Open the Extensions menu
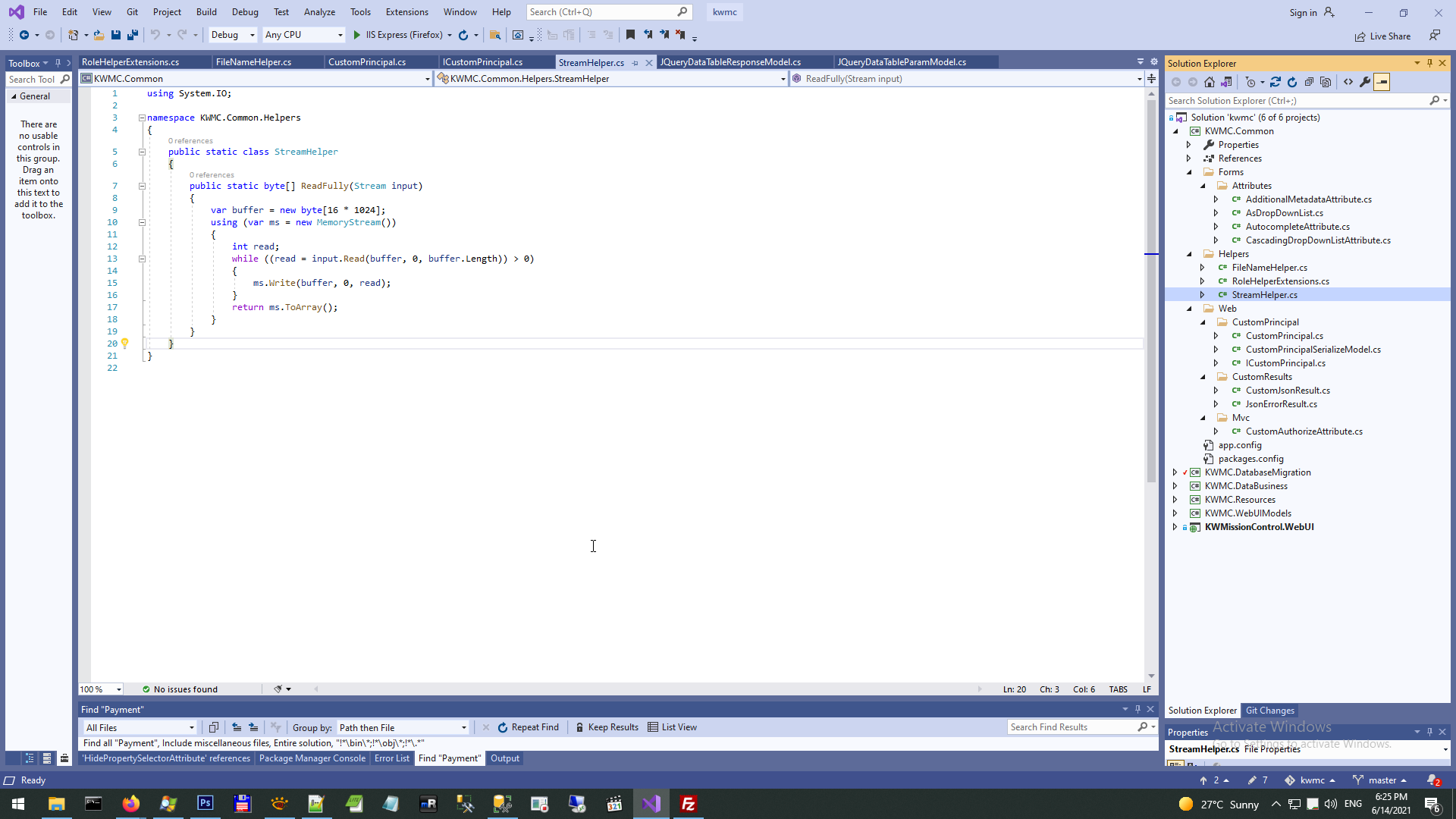 (406, 12)
